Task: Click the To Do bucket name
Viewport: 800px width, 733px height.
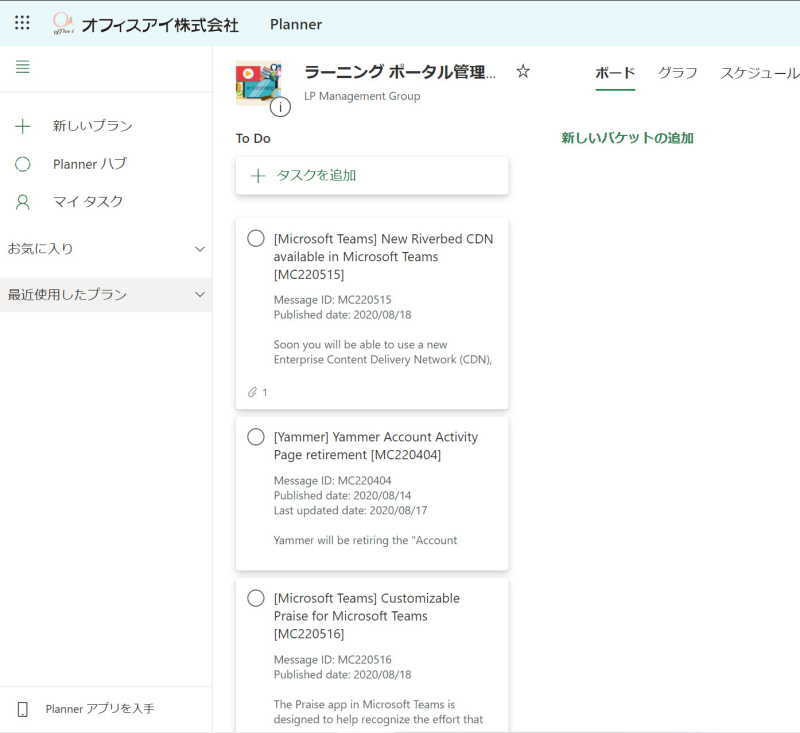Action: pyautogui.click(x=253, y=138)
